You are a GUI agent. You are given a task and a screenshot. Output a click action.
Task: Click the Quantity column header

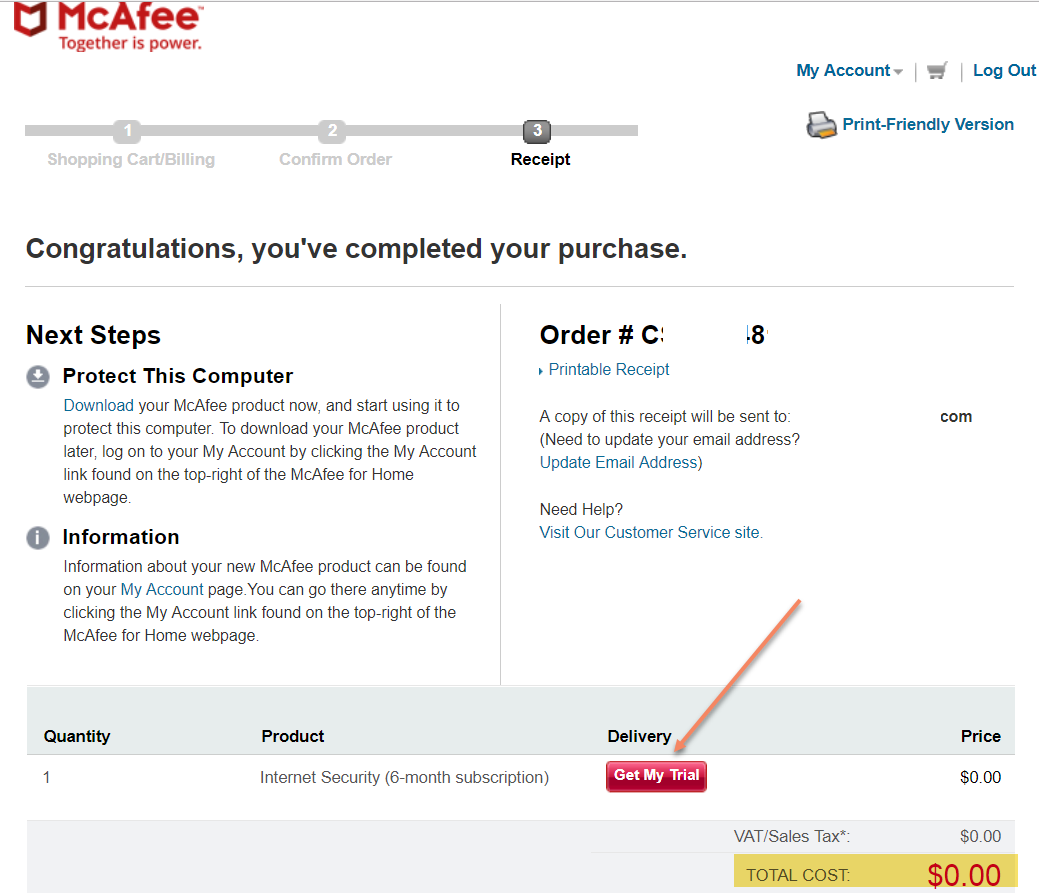tap(77, 737)
